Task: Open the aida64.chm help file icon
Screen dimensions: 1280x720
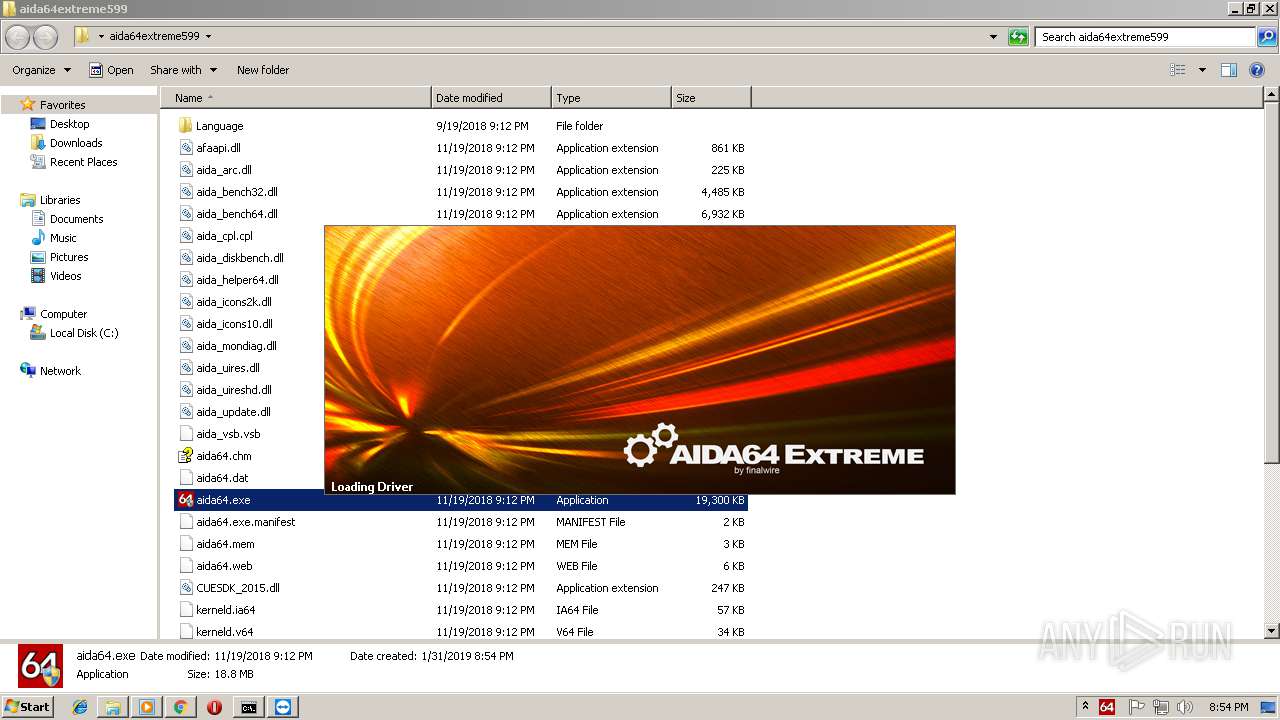Action: point(185,456)
